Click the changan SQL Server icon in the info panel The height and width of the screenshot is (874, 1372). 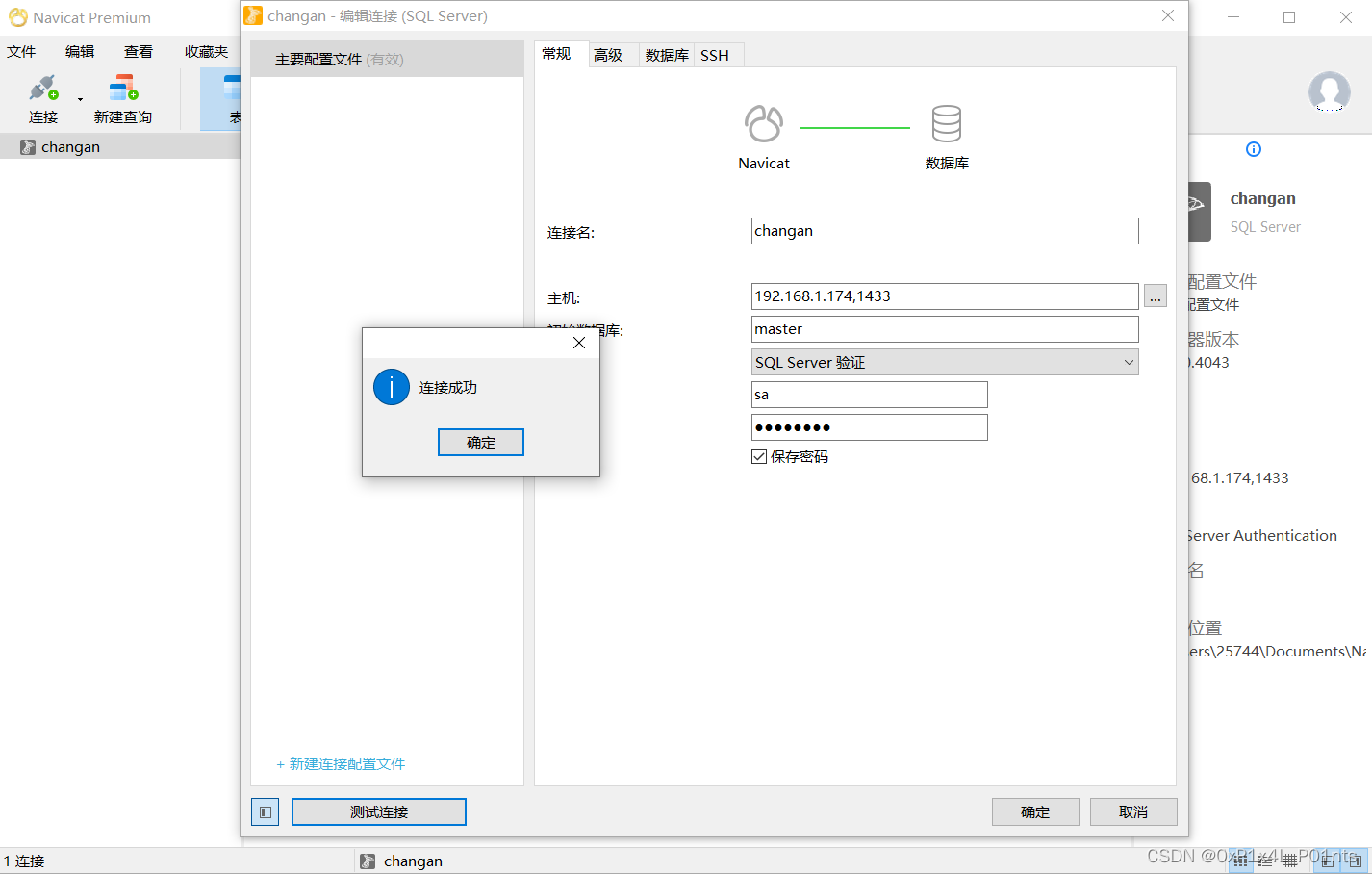pyautogui.click(x=1200, y=211)
